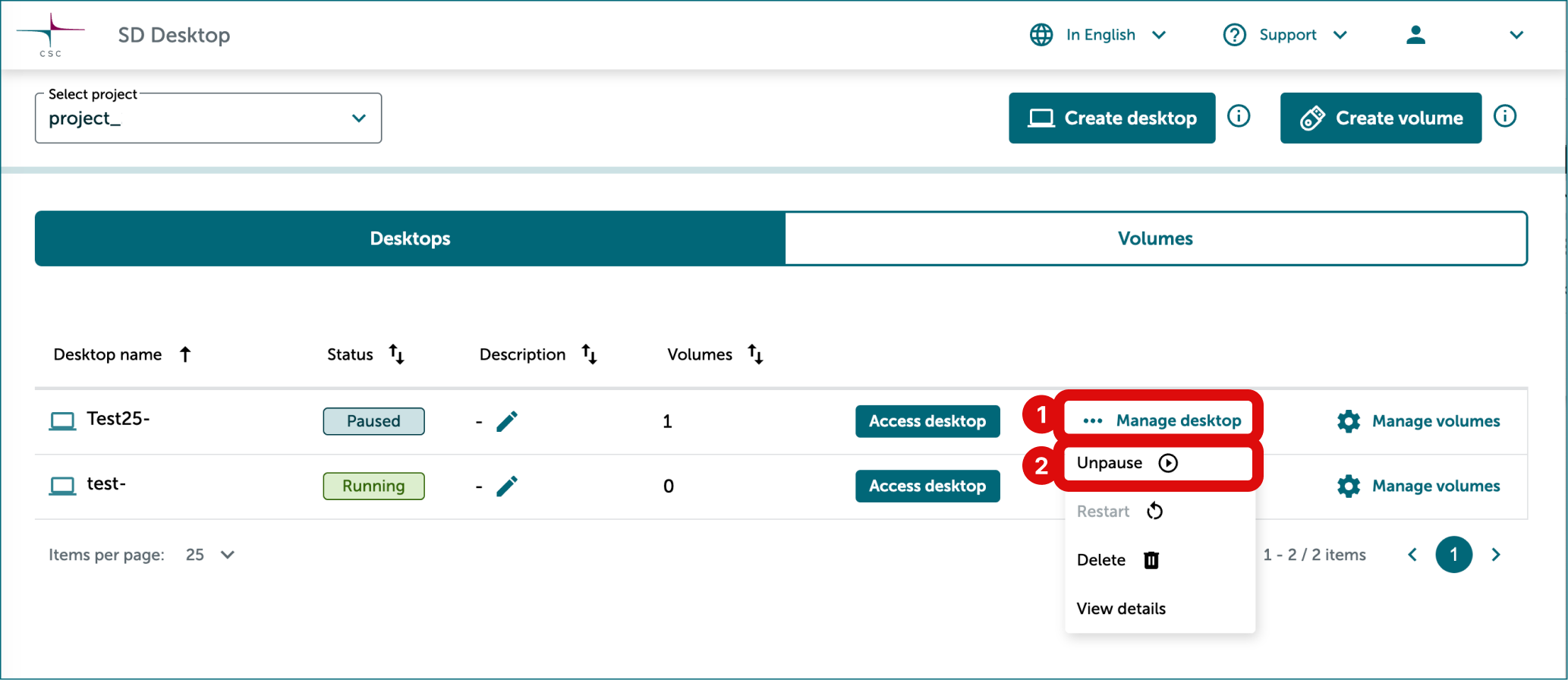This screenshot has height=680, width=1568.
Task: Access desktop for test- row
Action: tap(927, 486)
